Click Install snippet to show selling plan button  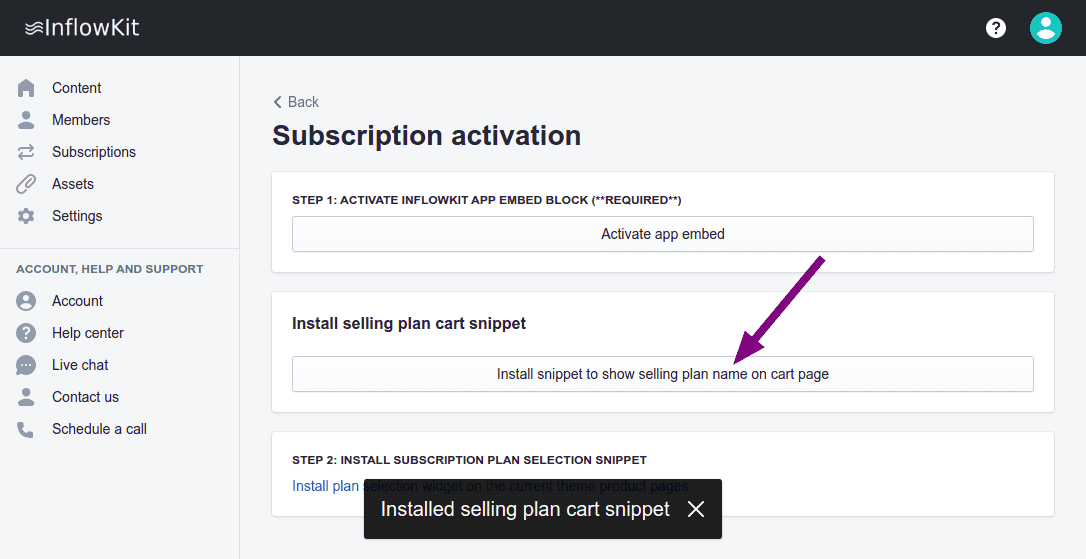coord(662,374)
